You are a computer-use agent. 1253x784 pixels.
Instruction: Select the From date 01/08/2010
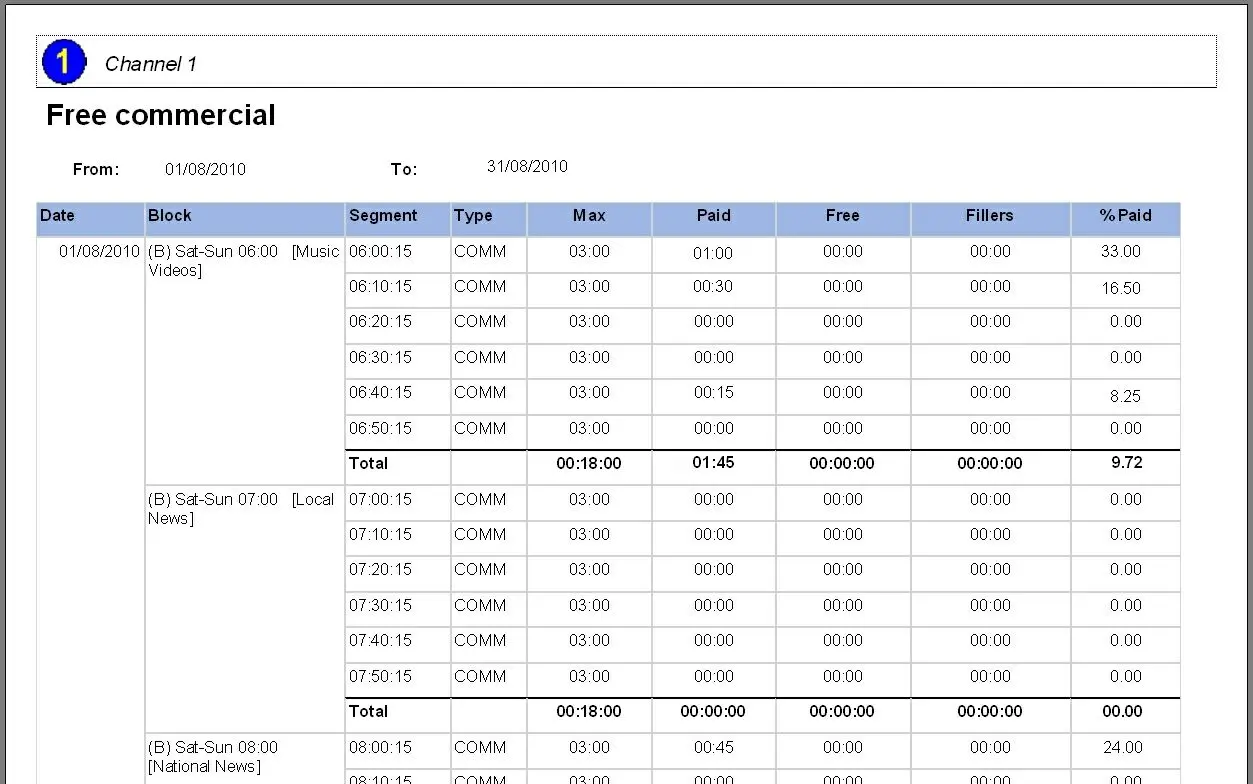point(205,169)
